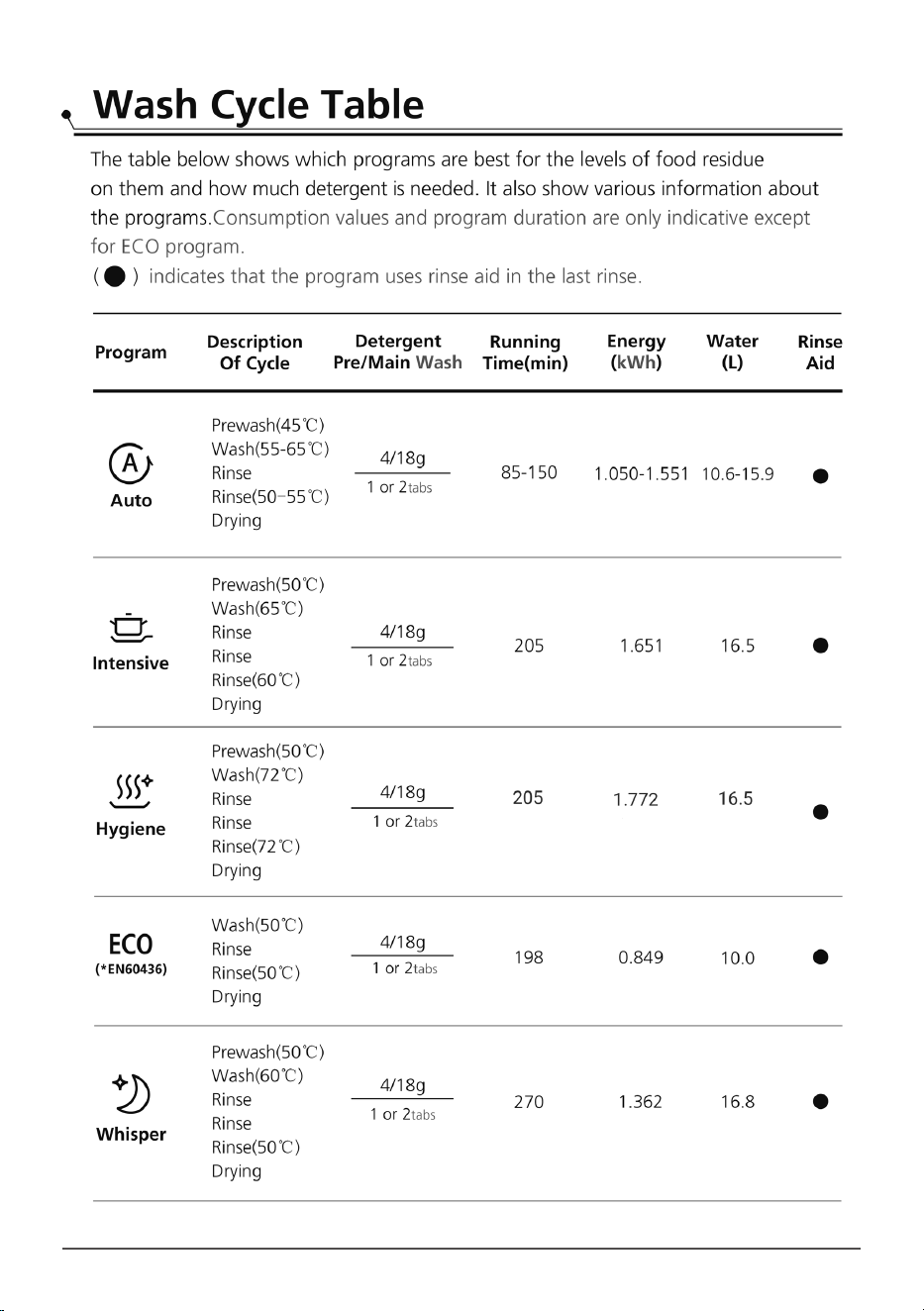Click the Hygiene steam icon
The height and width of the screenshot is (1311, 924).
(132, 791)
